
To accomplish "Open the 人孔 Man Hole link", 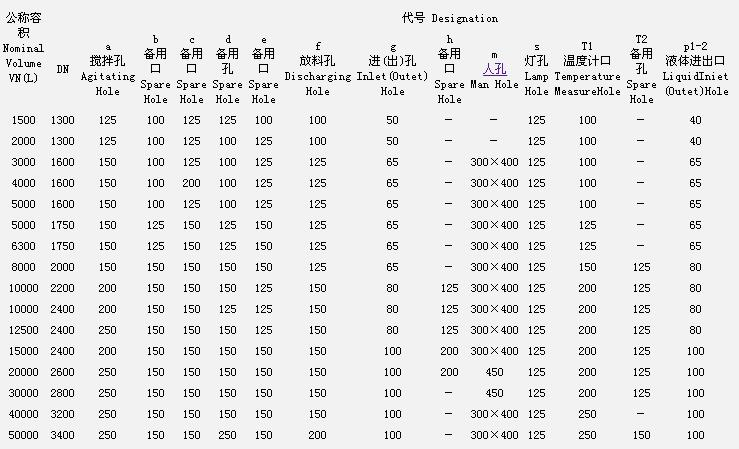I will tap(494, 70).
